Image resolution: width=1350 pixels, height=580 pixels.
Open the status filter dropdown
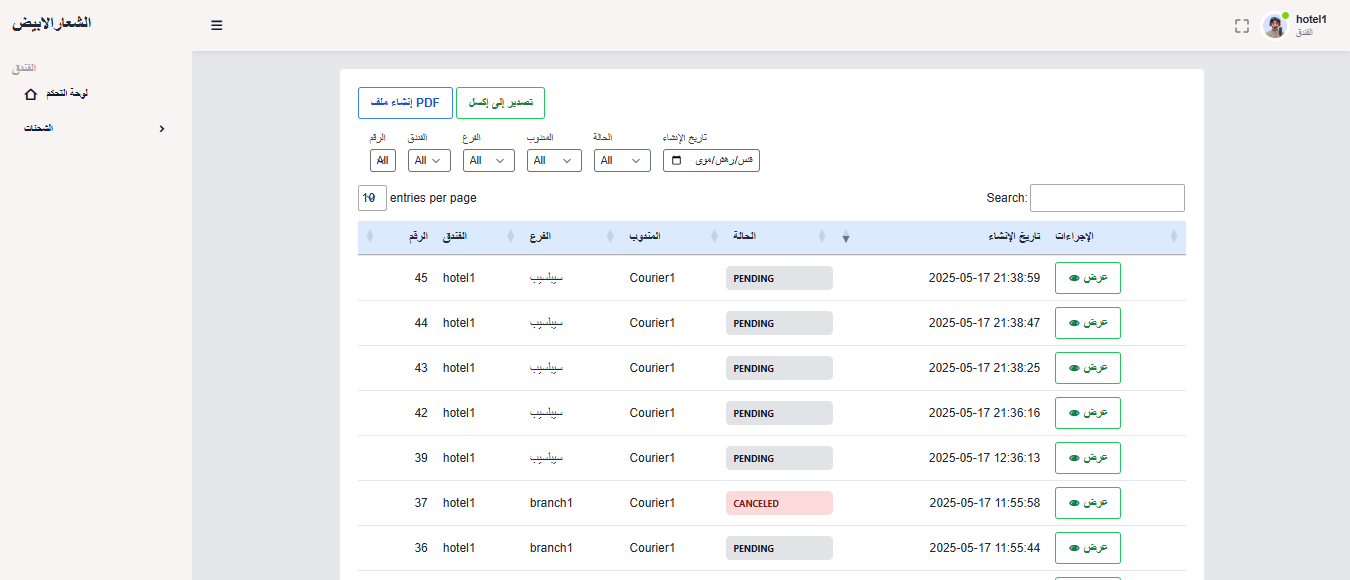tap(622, 160)
